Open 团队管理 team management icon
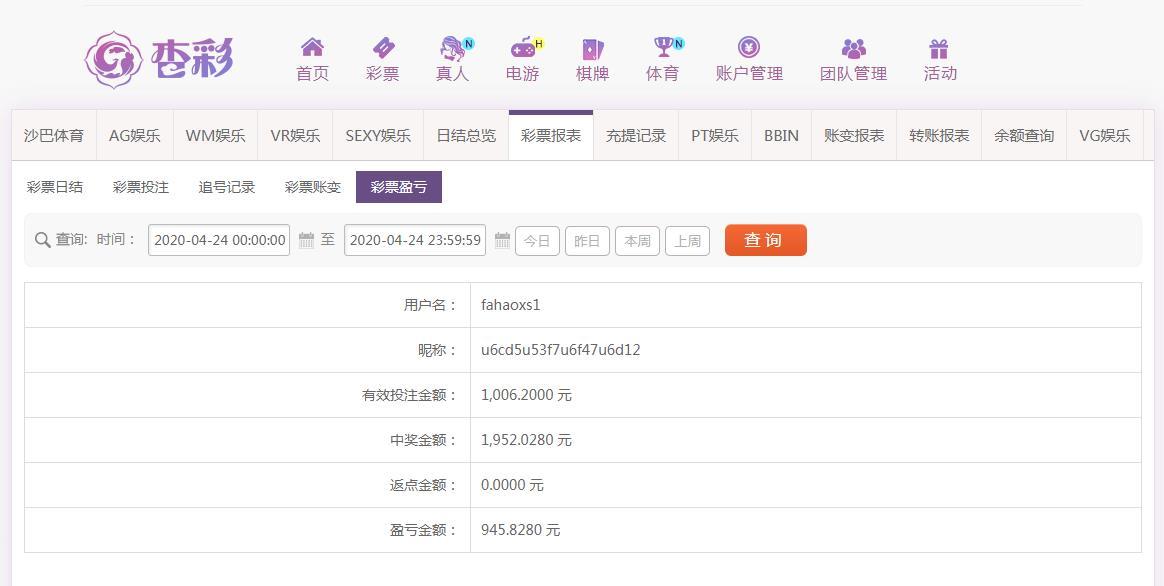The height and width of the screenshot is (586, 1164). tap(854, 49)
